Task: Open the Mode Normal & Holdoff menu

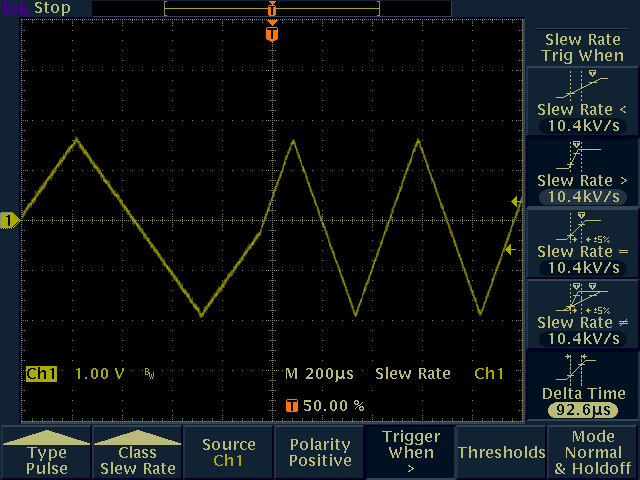Action: click(x=593, y=452)
